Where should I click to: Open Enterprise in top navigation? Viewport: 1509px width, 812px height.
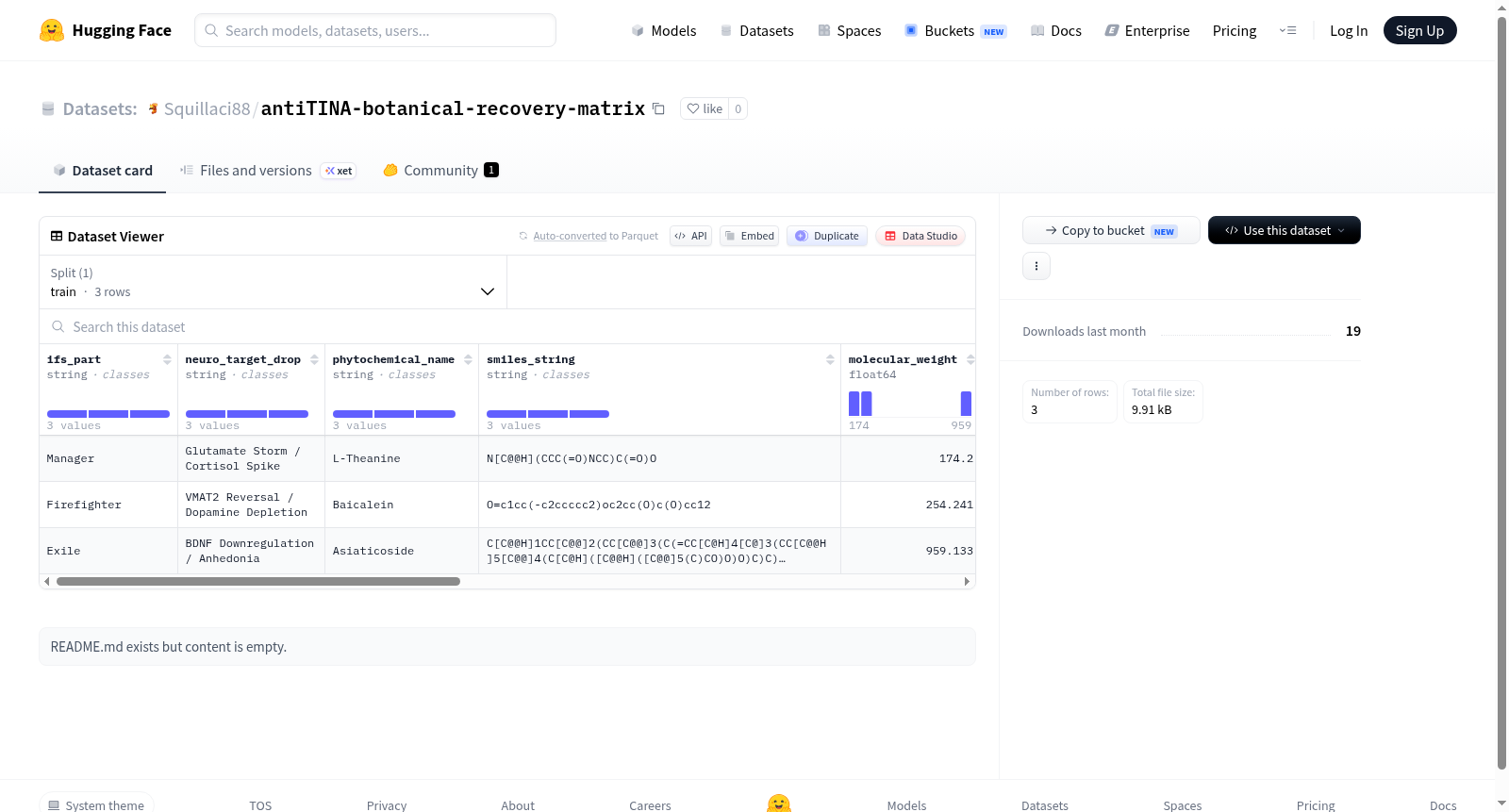(1147, 30)
